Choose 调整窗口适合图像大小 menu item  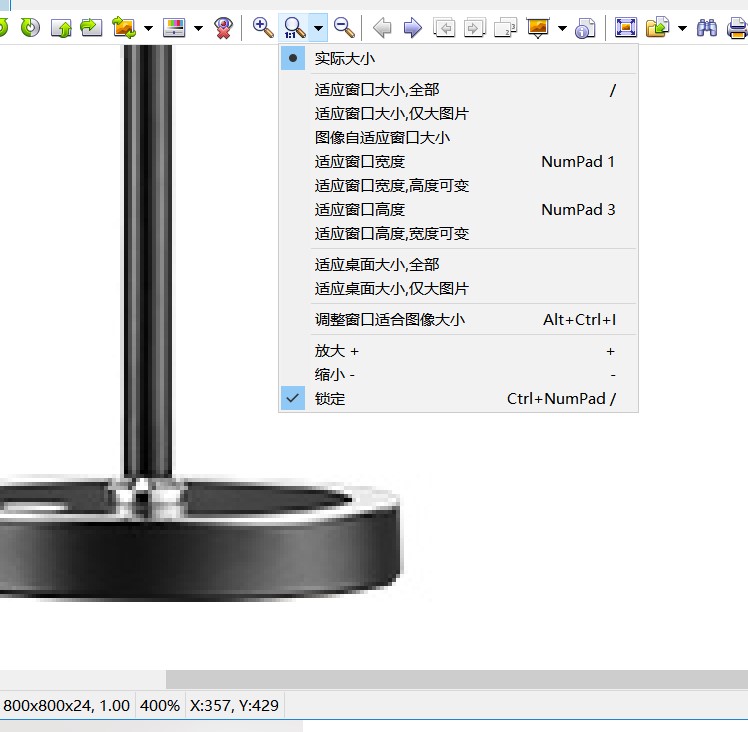[x=458, y=319]
